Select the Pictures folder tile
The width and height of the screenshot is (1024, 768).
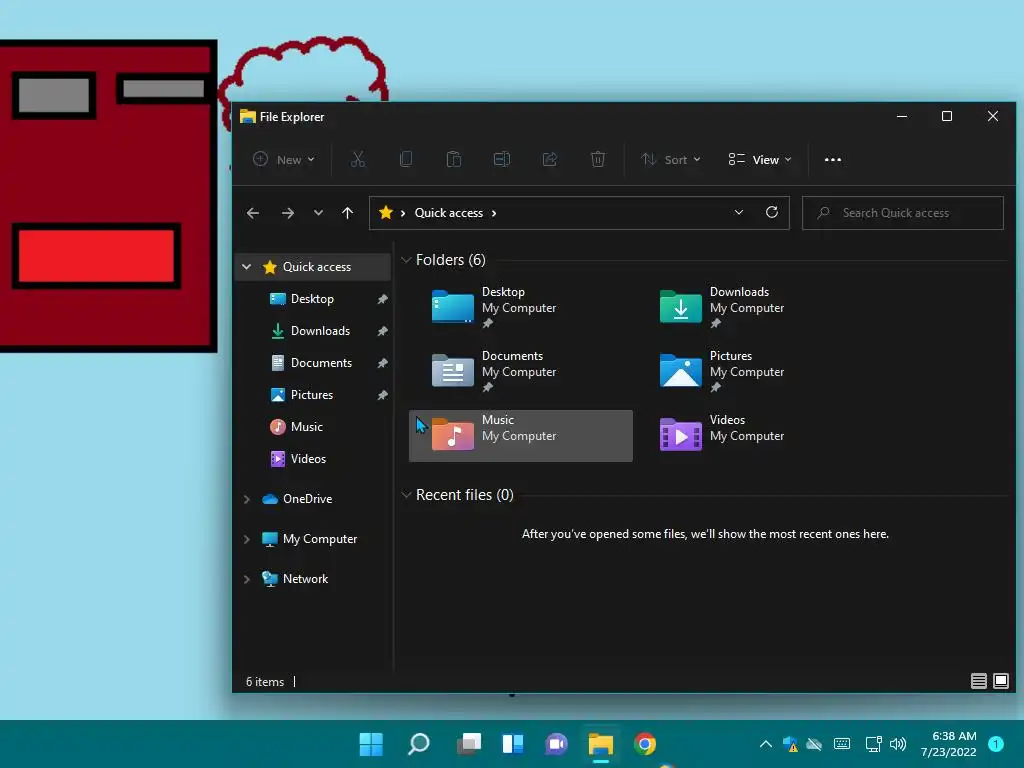(748, 372)
